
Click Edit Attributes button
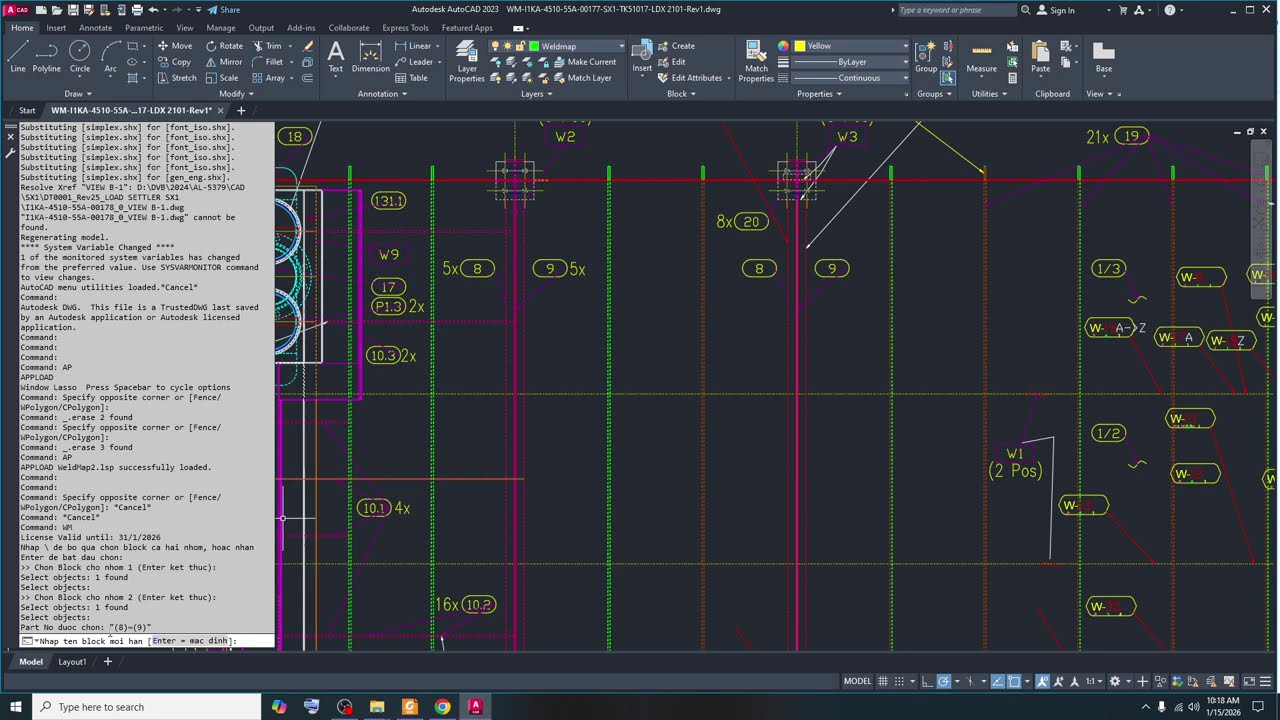(x=691, y=78)
